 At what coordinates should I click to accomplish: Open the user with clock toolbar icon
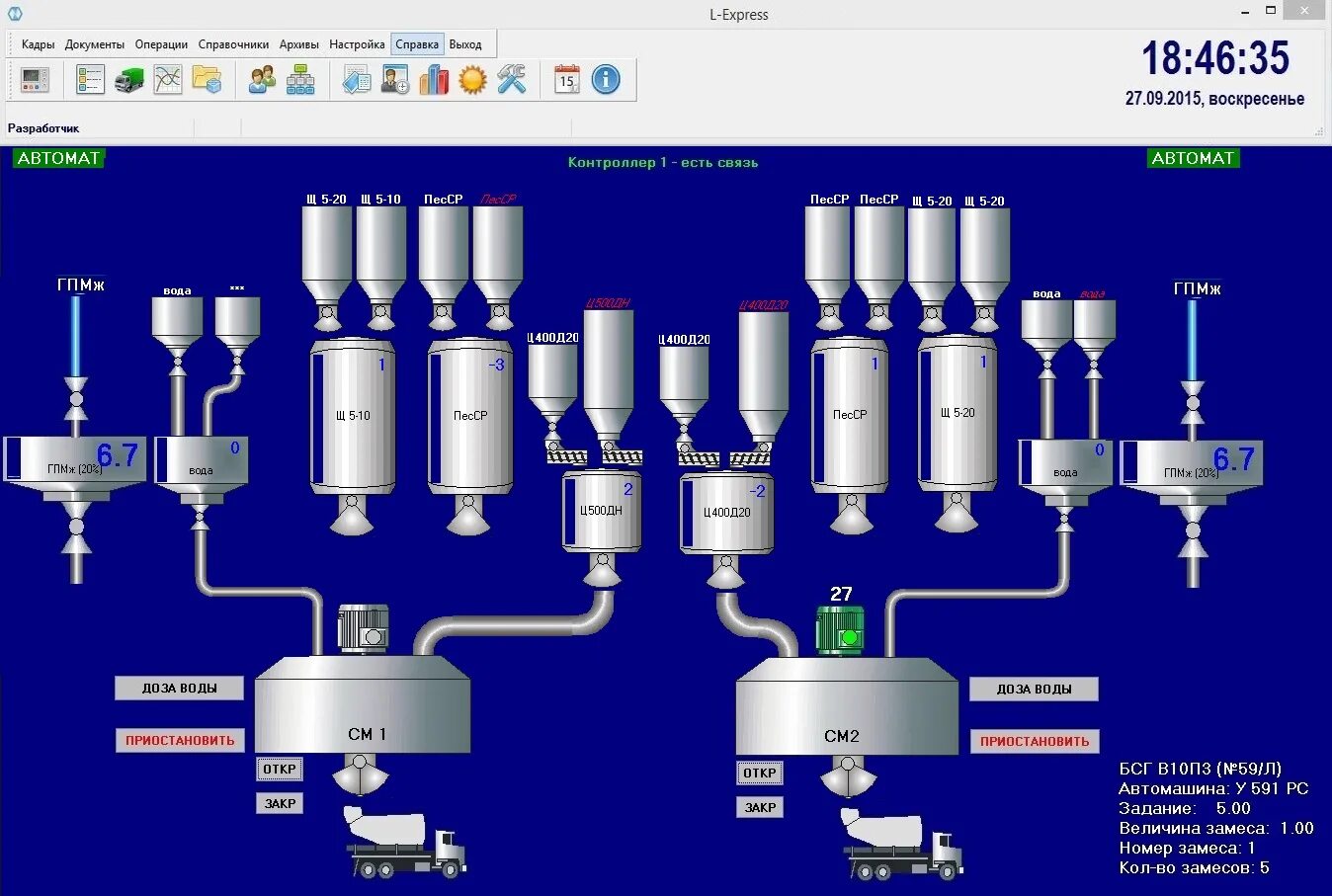pos(395,80)
